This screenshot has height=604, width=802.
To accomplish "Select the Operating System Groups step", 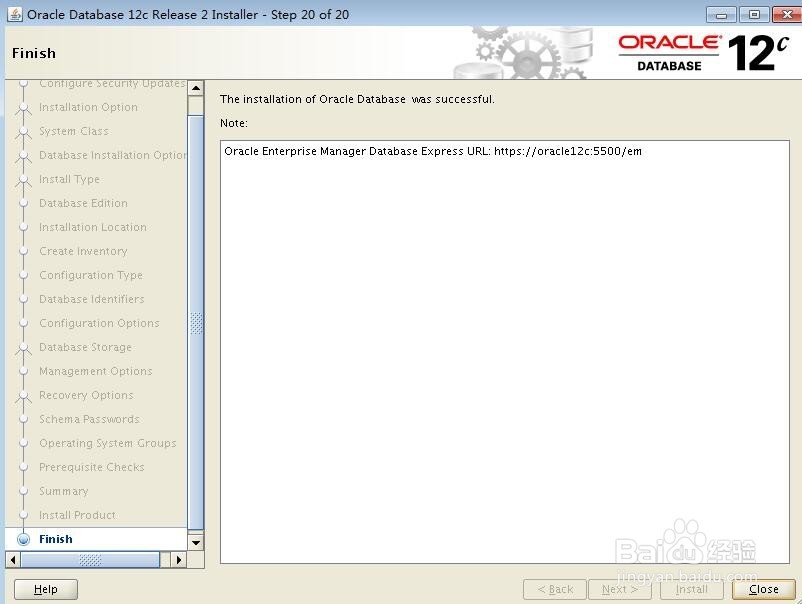I will 108,443.
